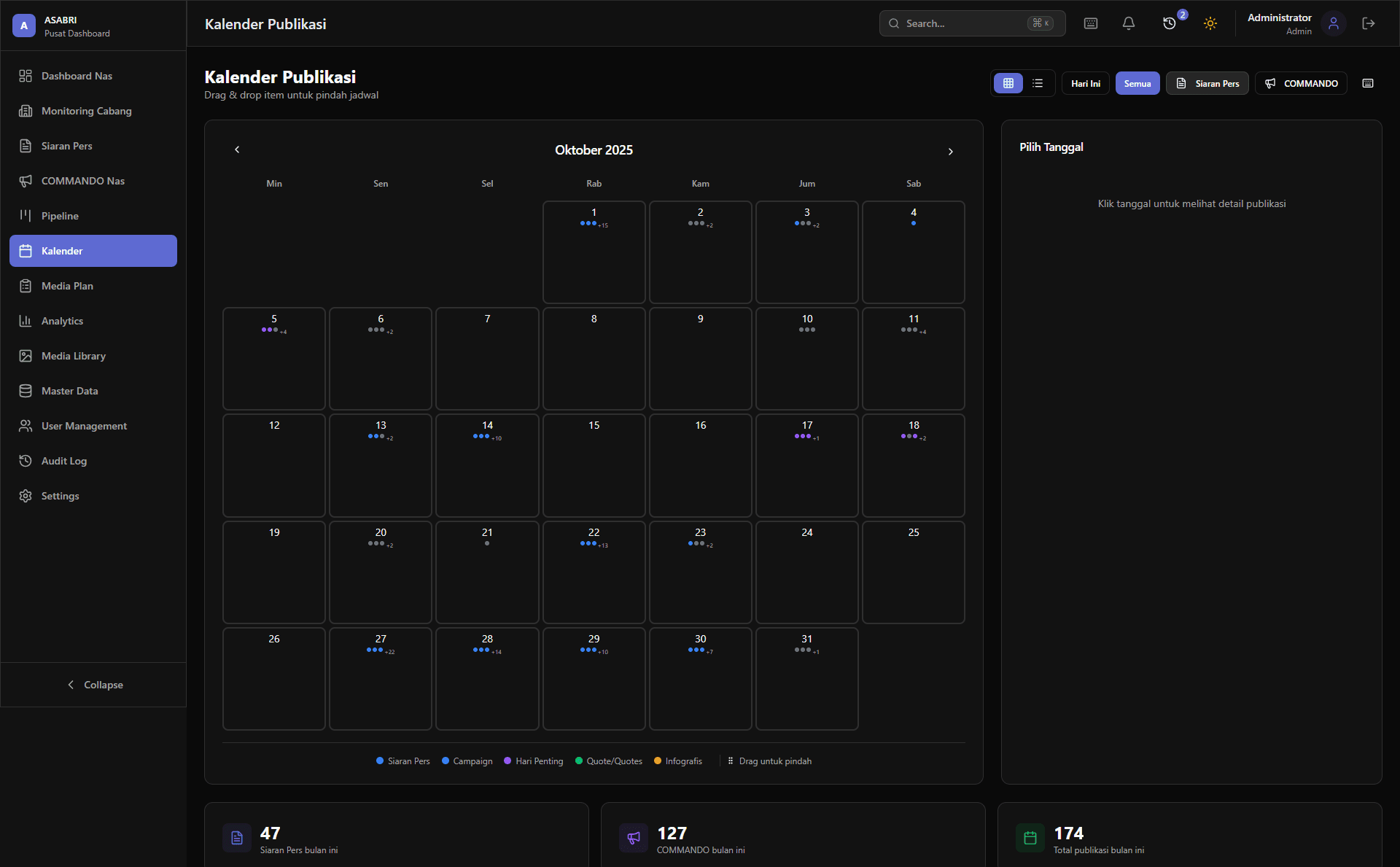
Task: Select October 1 in calendar
Action: (x=594, y=252)
